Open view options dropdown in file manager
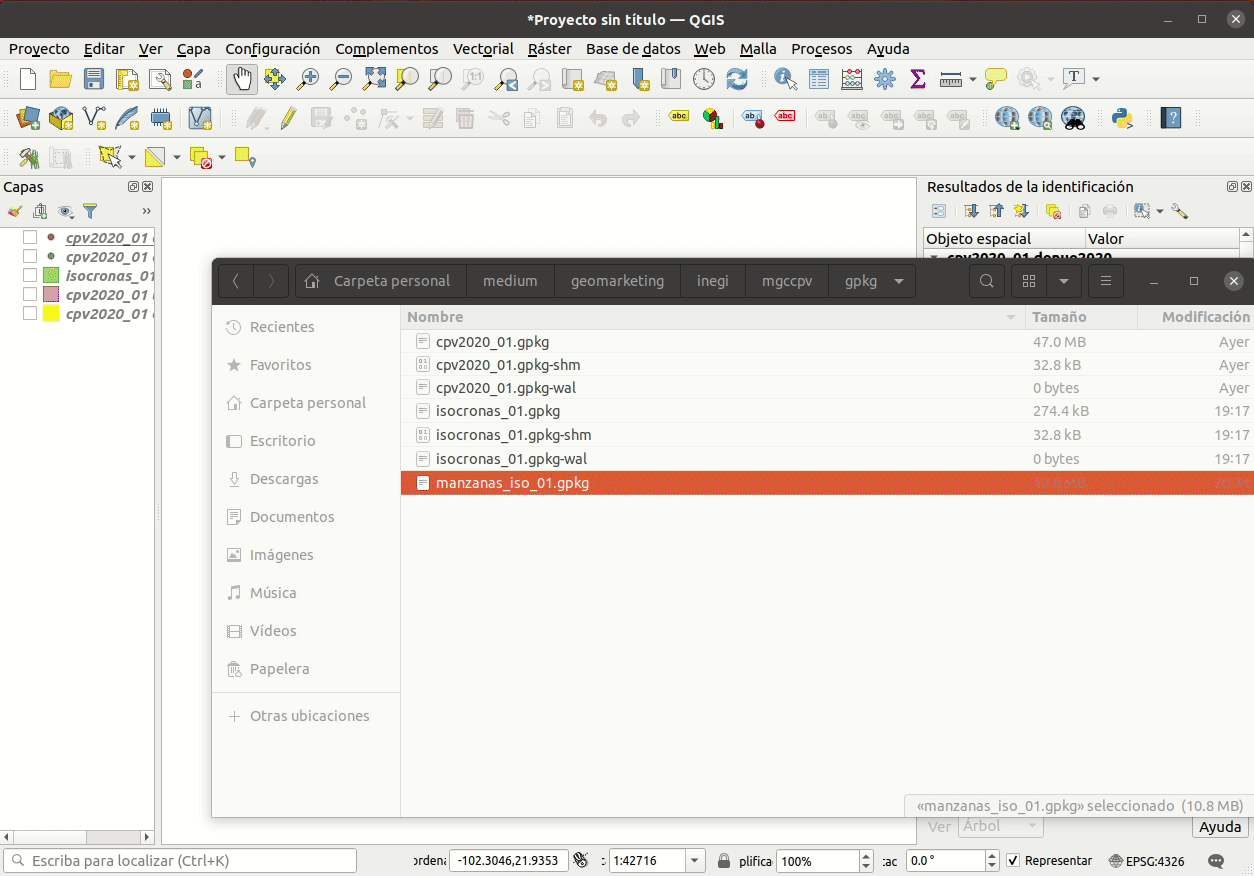 (x=1063, y=281)
